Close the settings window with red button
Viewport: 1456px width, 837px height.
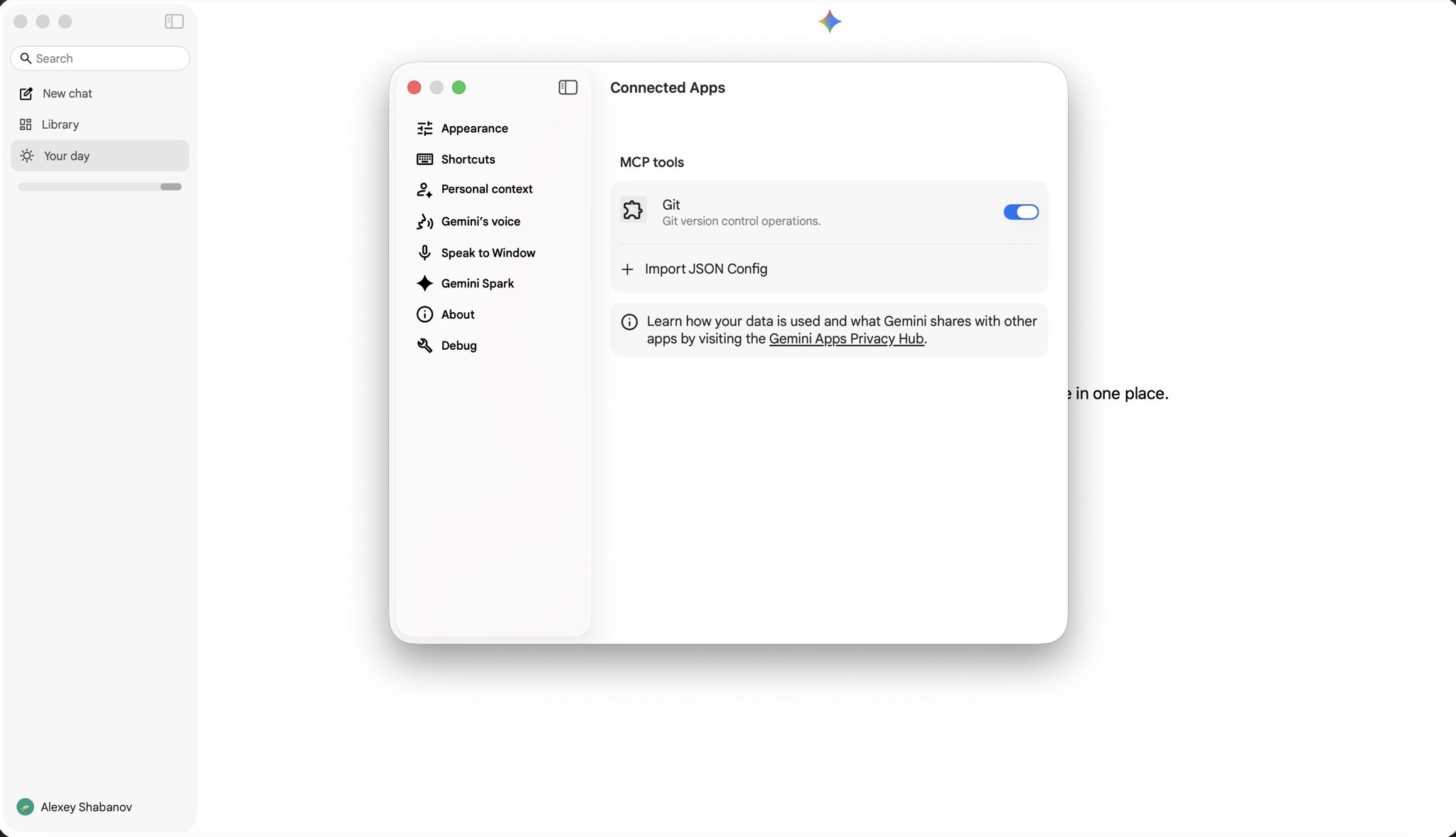click(414, 87)
